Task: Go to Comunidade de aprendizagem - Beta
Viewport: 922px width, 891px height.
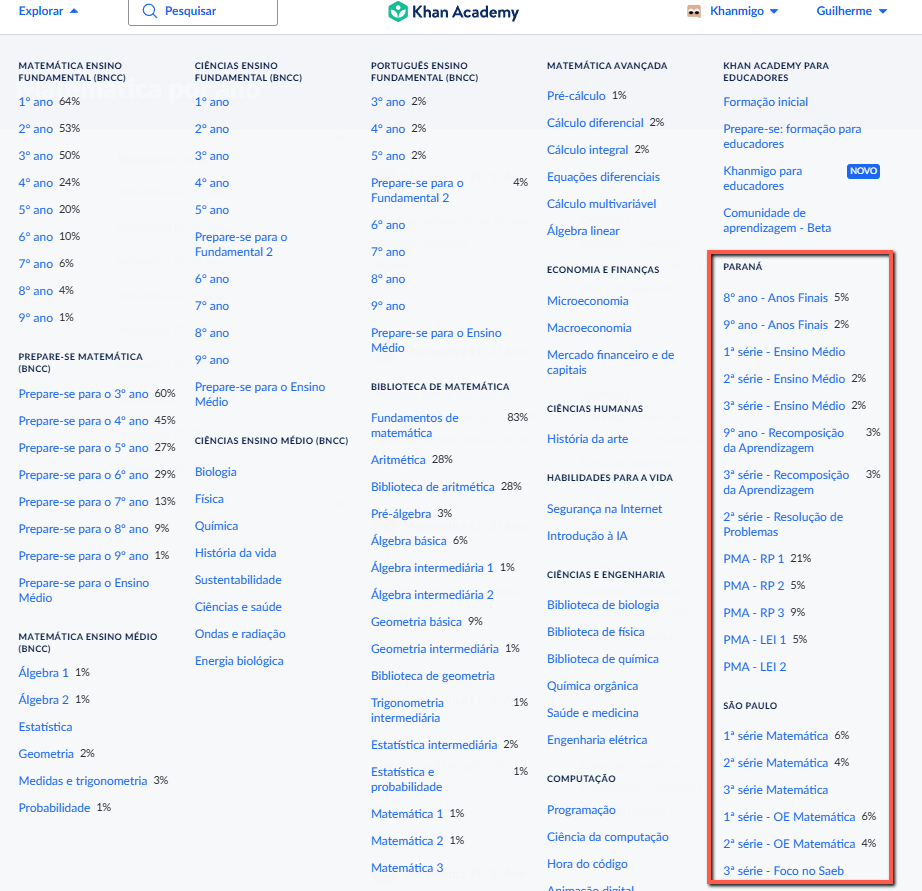Action: 777,221
